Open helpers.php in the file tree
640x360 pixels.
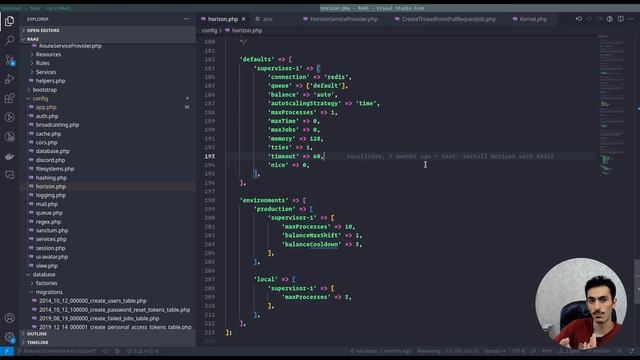tap(50, 81)
